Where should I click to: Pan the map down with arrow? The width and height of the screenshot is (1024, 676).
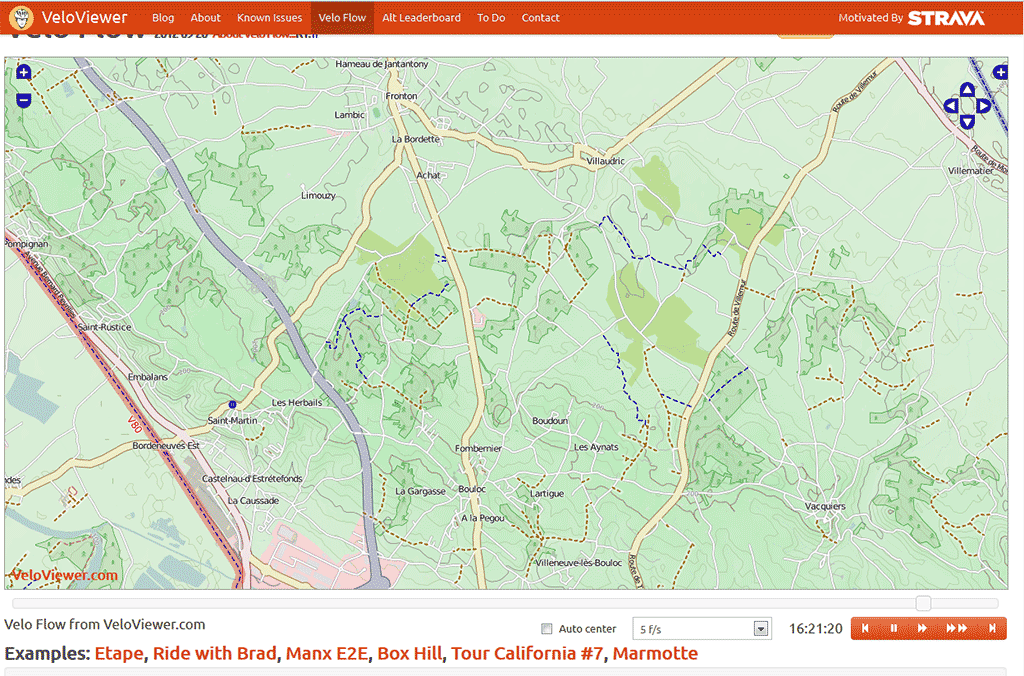click(967, 121)
